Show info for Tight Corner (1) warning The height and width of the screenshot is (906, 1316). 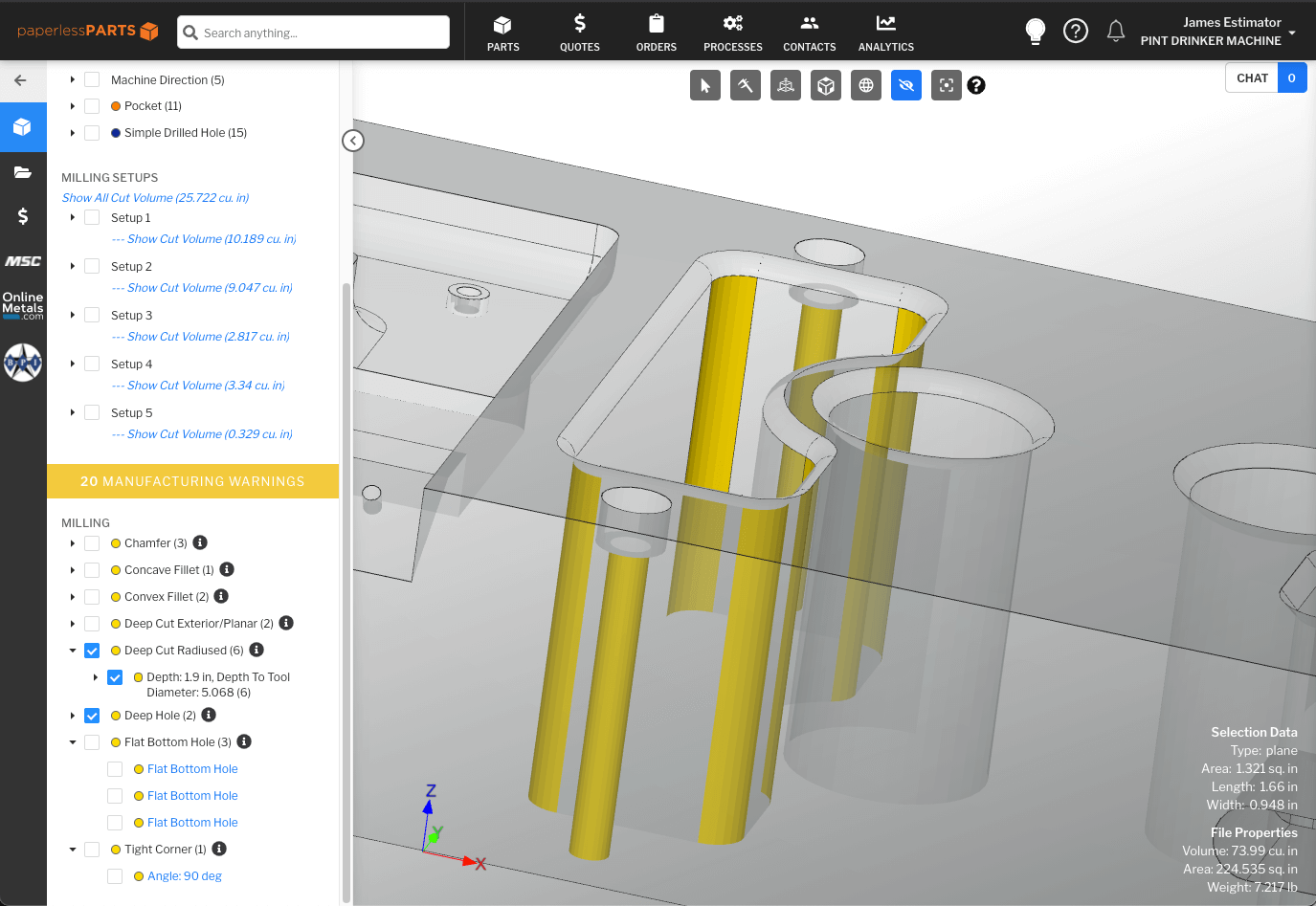tap(219, 849)
